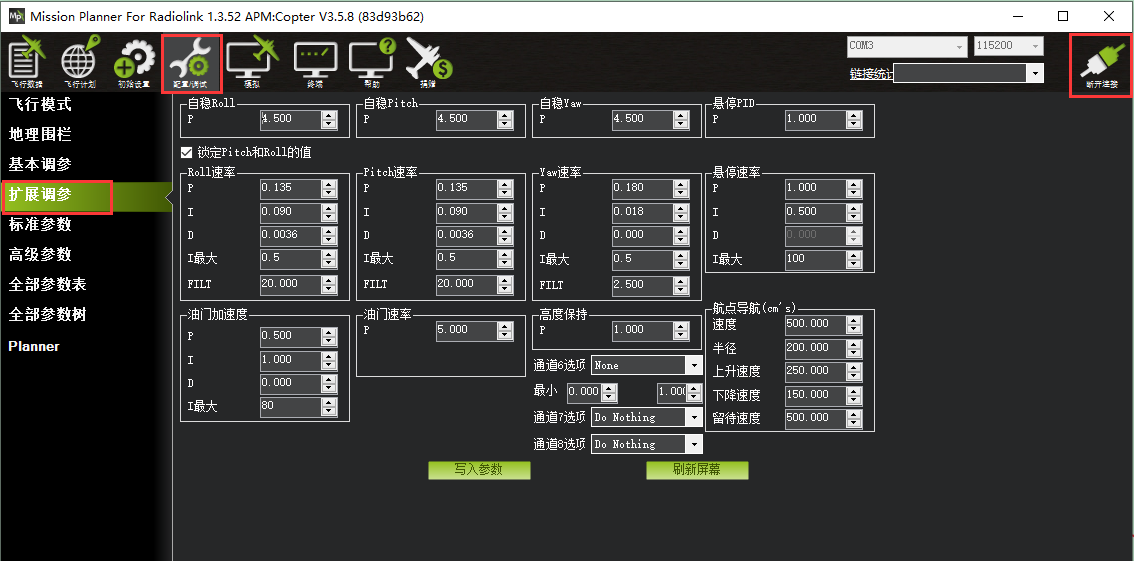The width and height of the screenshot is (1134, 561).
Task: Open 全部参数树 in the sidebar
Action: click(x=48, y=315)
